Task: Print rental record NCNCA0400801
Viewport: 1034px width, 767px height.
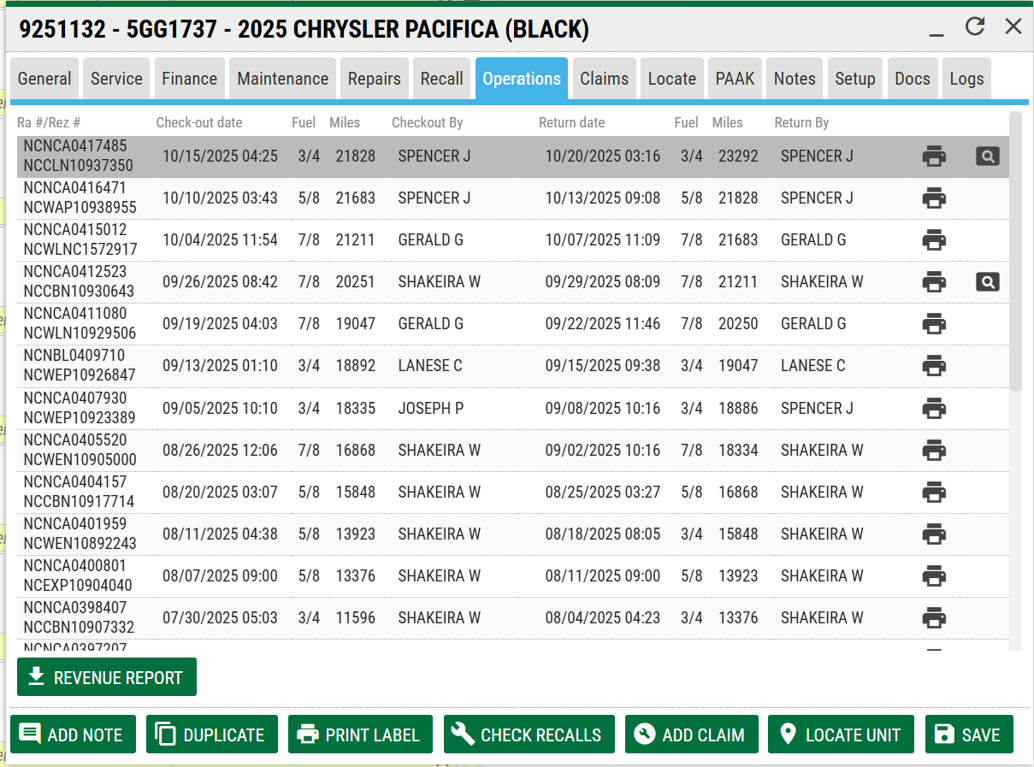Action: [934, 576]
